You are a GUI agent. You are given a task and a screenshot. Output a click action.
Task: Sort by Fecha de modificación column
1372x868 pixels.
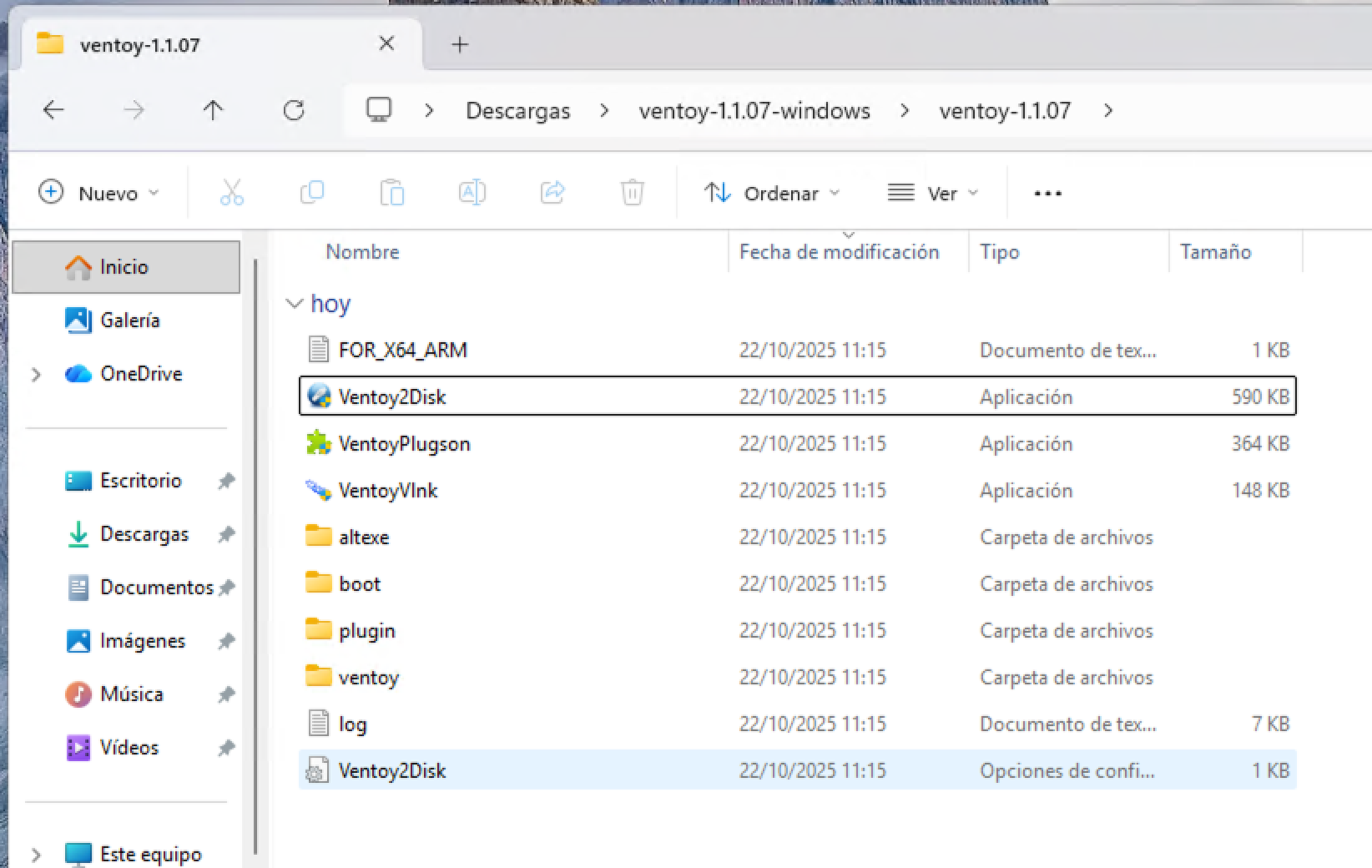pos(840,252)
